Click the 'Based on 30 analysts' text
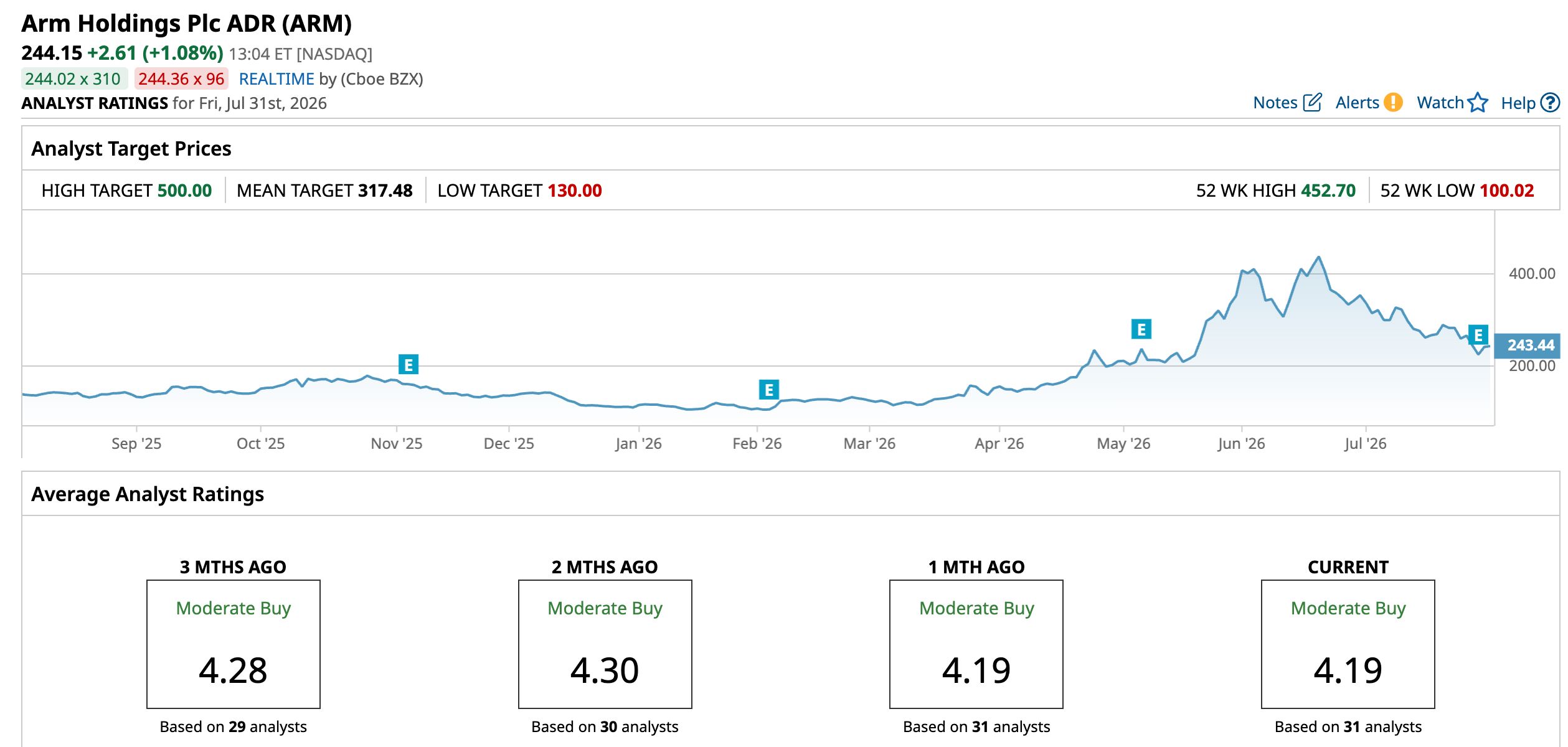This screenshot has height=747, width=1568. (x=605, y=727)
